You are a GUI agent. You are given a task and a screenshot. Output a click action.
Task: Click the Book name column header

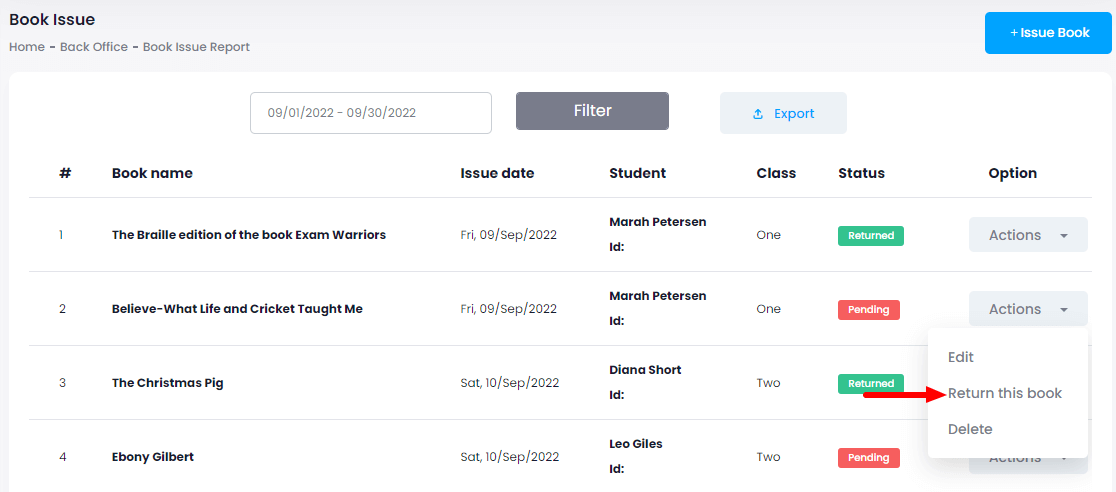click(152, 173)
